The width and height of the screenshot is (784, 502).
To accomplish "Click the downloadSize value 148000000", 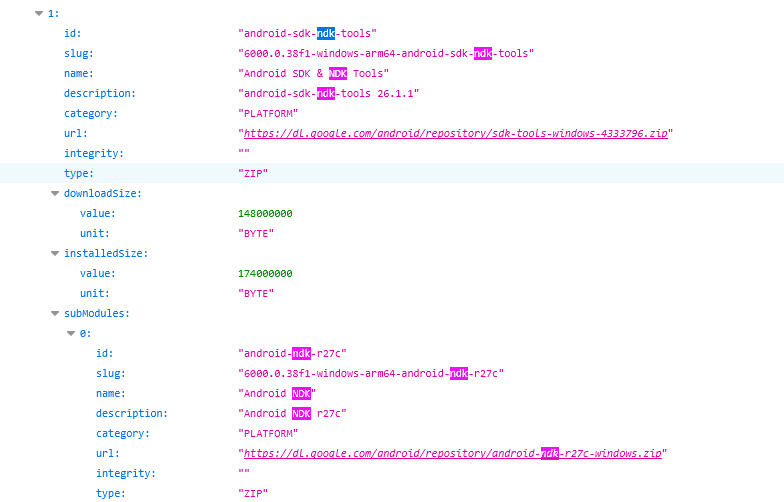I will tap(265, 214).
